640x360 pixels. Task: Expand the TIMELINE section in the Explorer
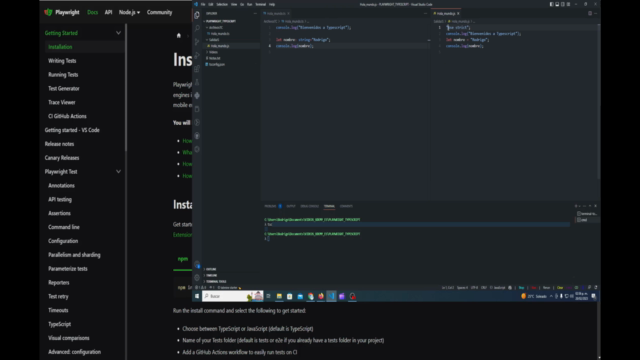click(211, 276)
